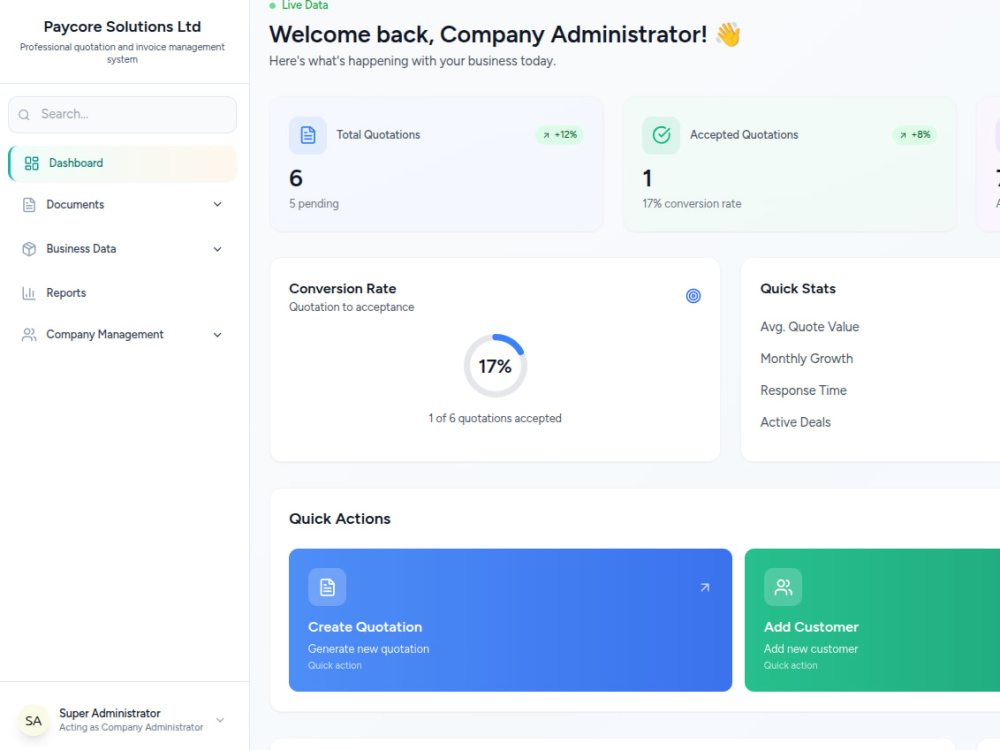Click the Quick Stats heading
Image resolution: width=1000 pixels, height=750 pixels.
point(798,289)
